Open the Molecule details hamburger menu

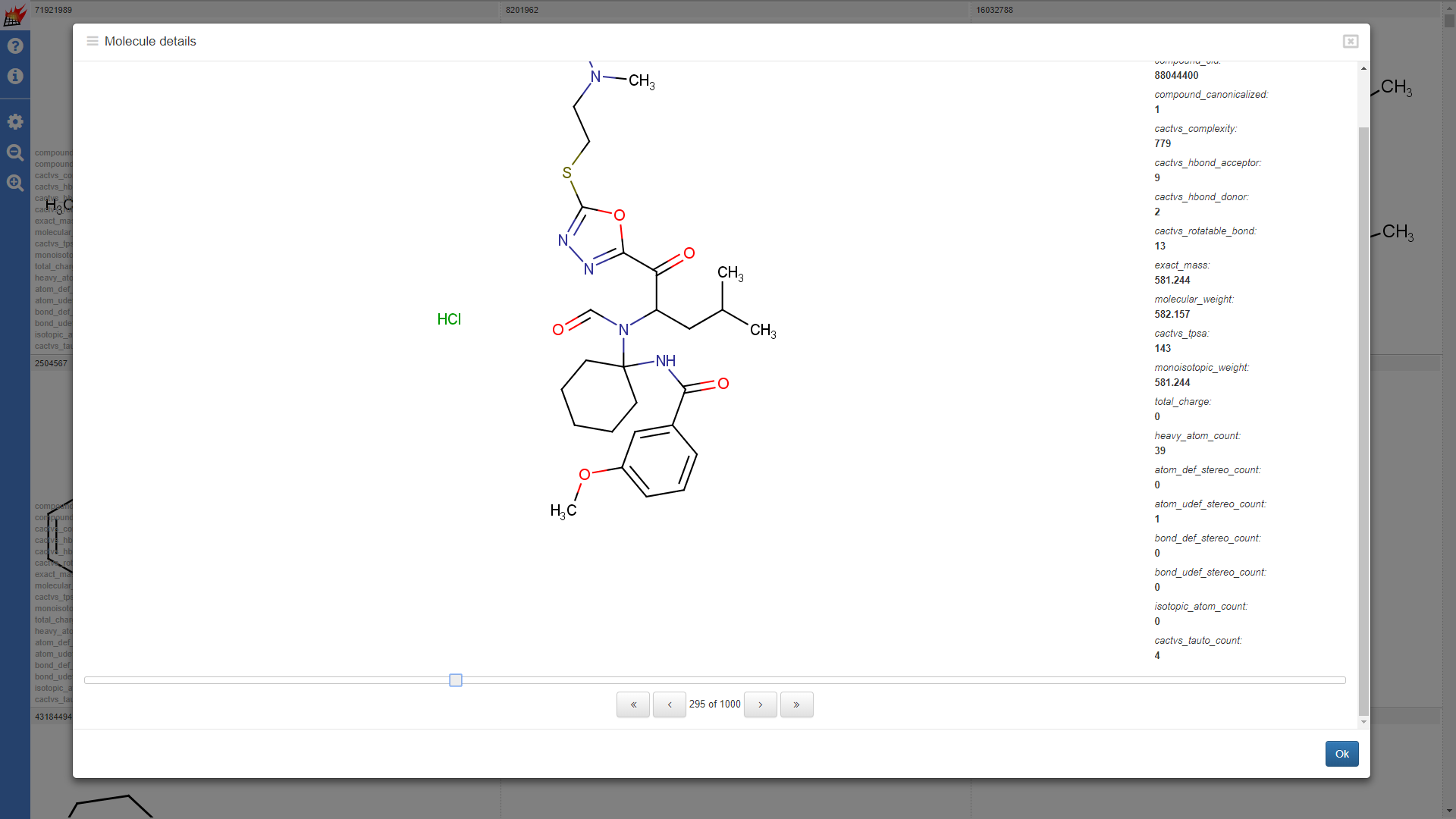pos(91,41)
